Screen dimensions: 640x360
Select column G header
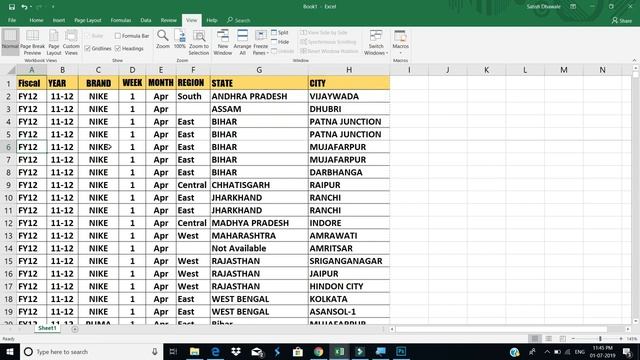[259, 70]
